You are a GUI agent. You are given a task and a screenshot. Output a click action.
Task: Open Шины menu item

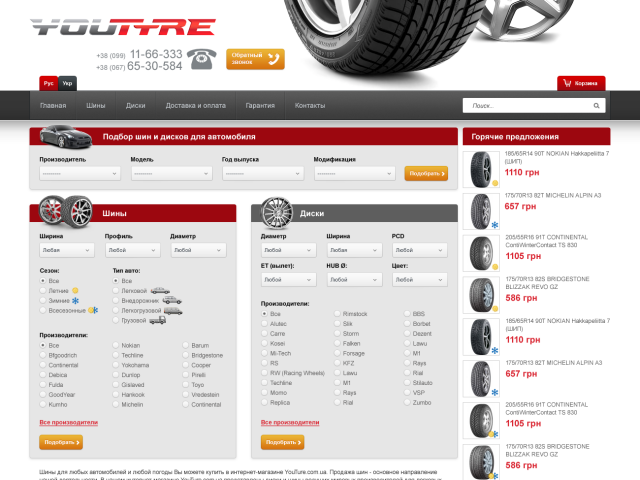coord(96,106)
